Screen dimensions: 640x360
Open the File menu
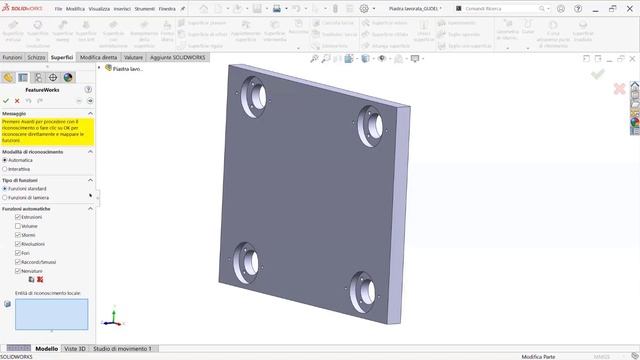[58, 9]
